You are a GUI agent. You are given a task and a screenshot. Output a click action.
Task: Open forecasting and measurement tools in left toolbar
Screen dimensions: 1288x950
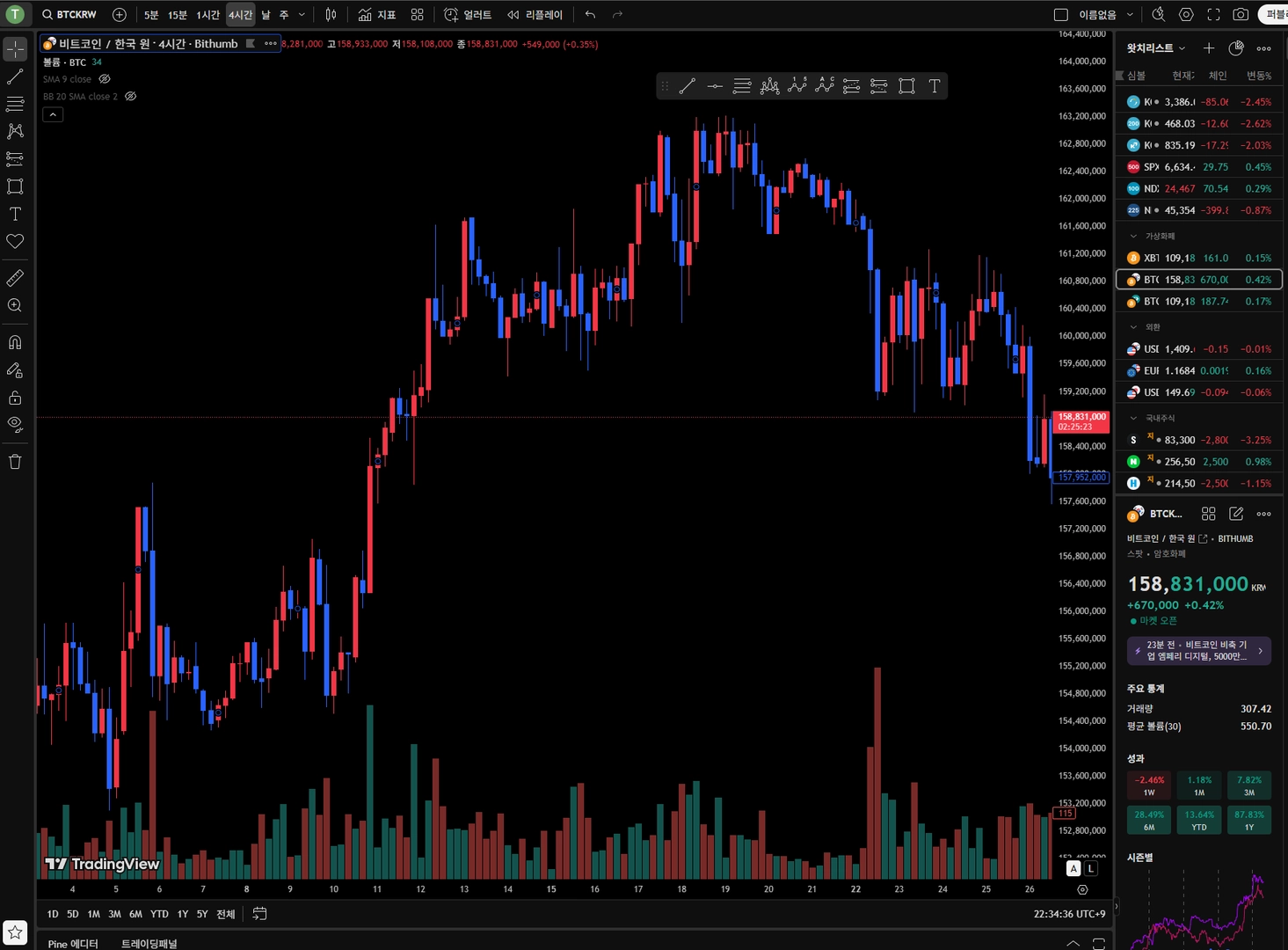[x=15, y=159]
